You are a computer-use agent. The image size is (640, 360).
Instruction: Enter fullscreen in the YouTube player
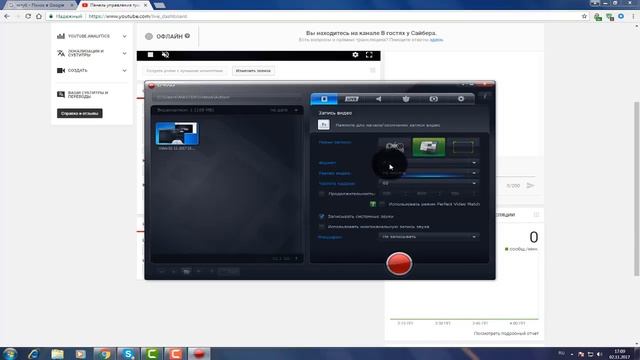(x=369, y=55)
